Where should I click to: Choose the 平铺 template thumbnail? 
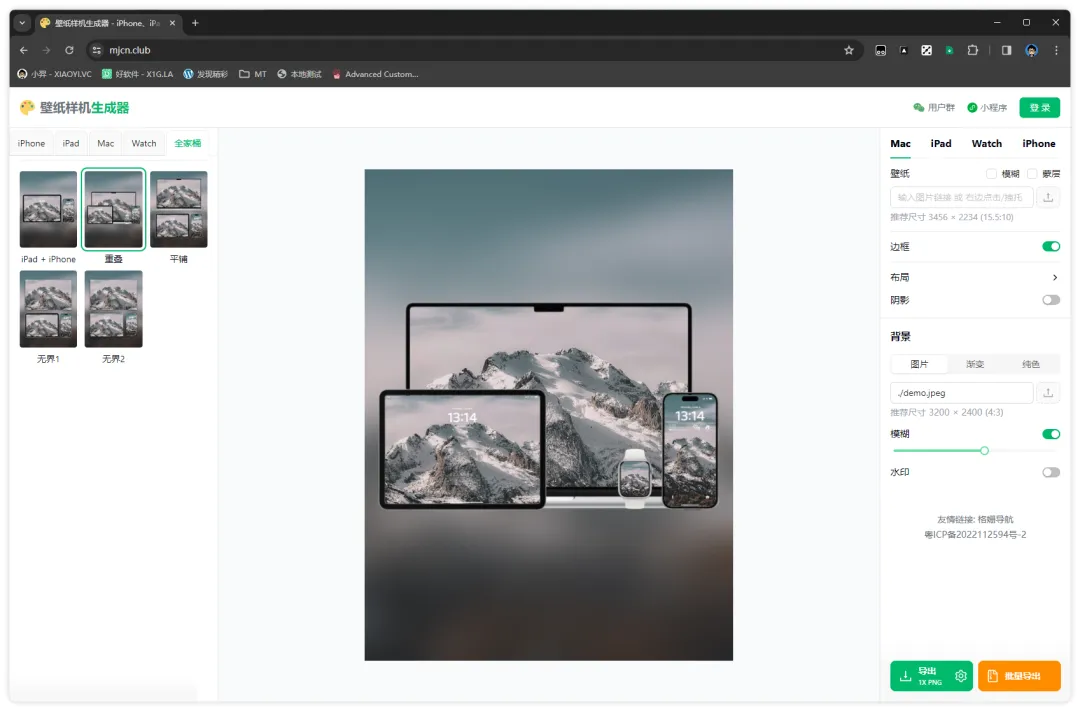179,209
